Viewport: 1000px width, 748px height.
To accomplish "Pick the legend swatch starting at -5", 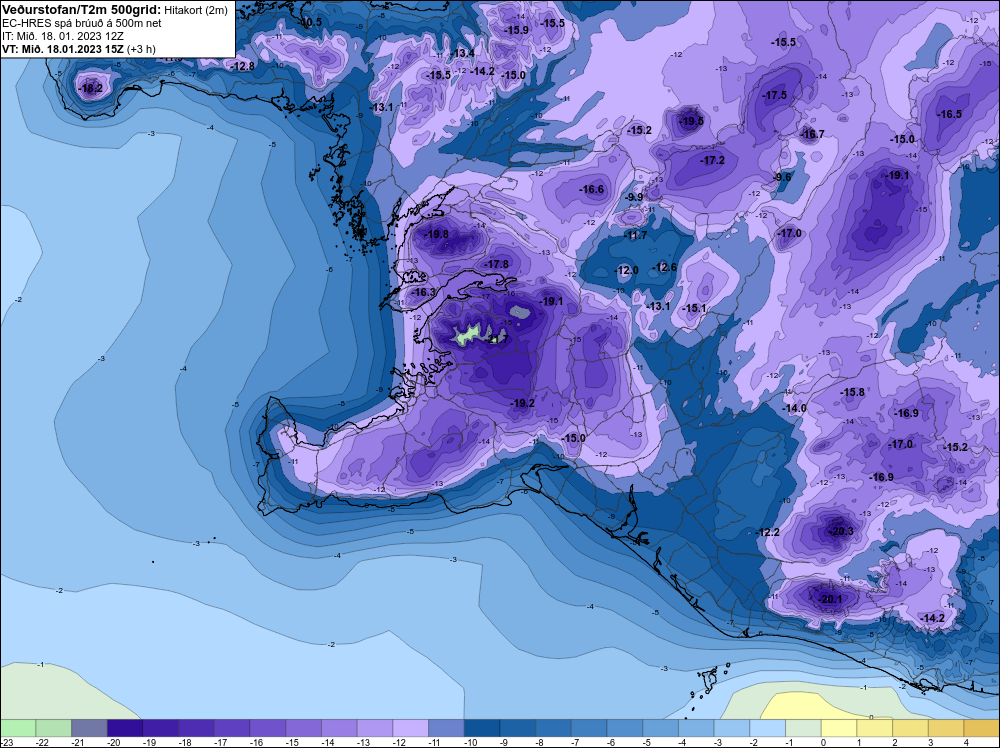I will point(661,727).
